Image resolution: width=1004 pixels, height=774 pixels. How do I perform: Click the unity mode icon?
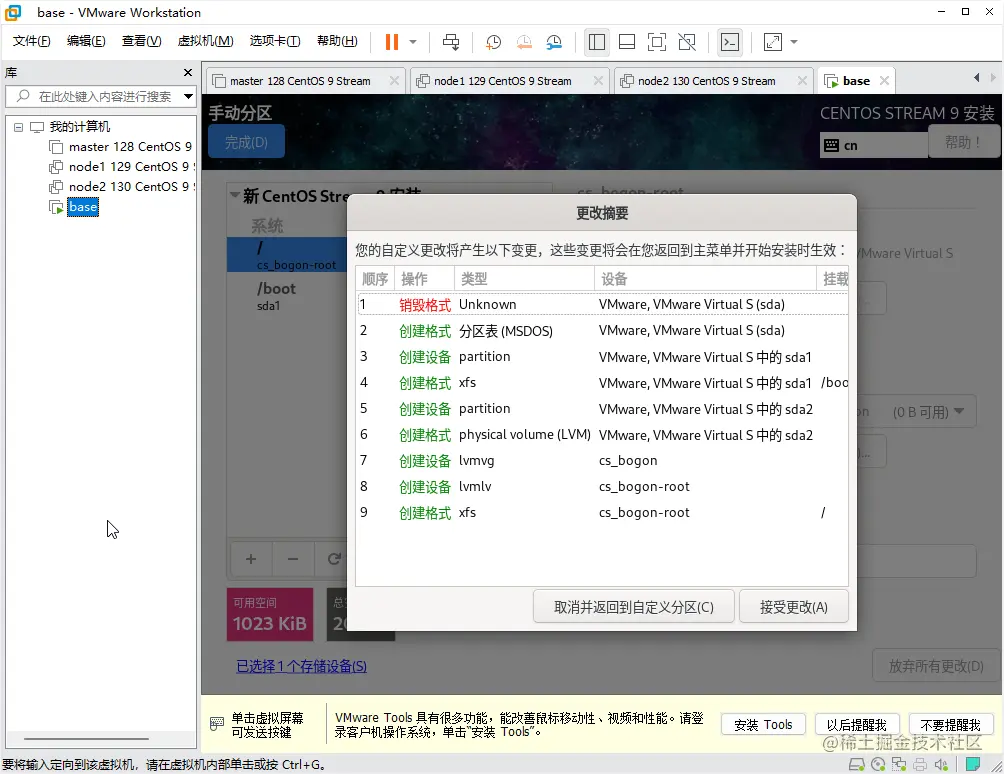tap(687, 42)
